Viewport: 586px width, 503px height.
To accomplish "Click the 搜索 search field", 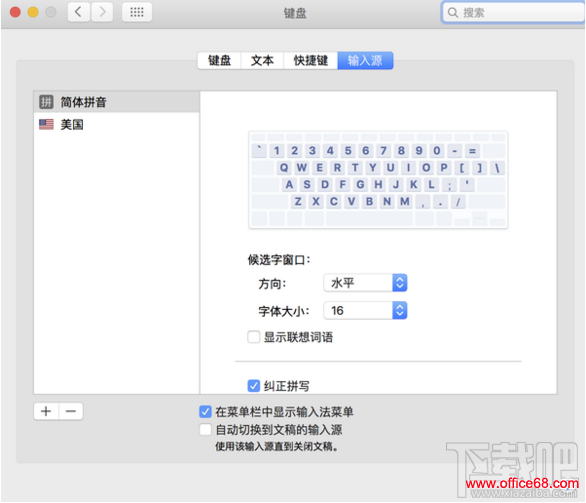I will tap(513, 13).
